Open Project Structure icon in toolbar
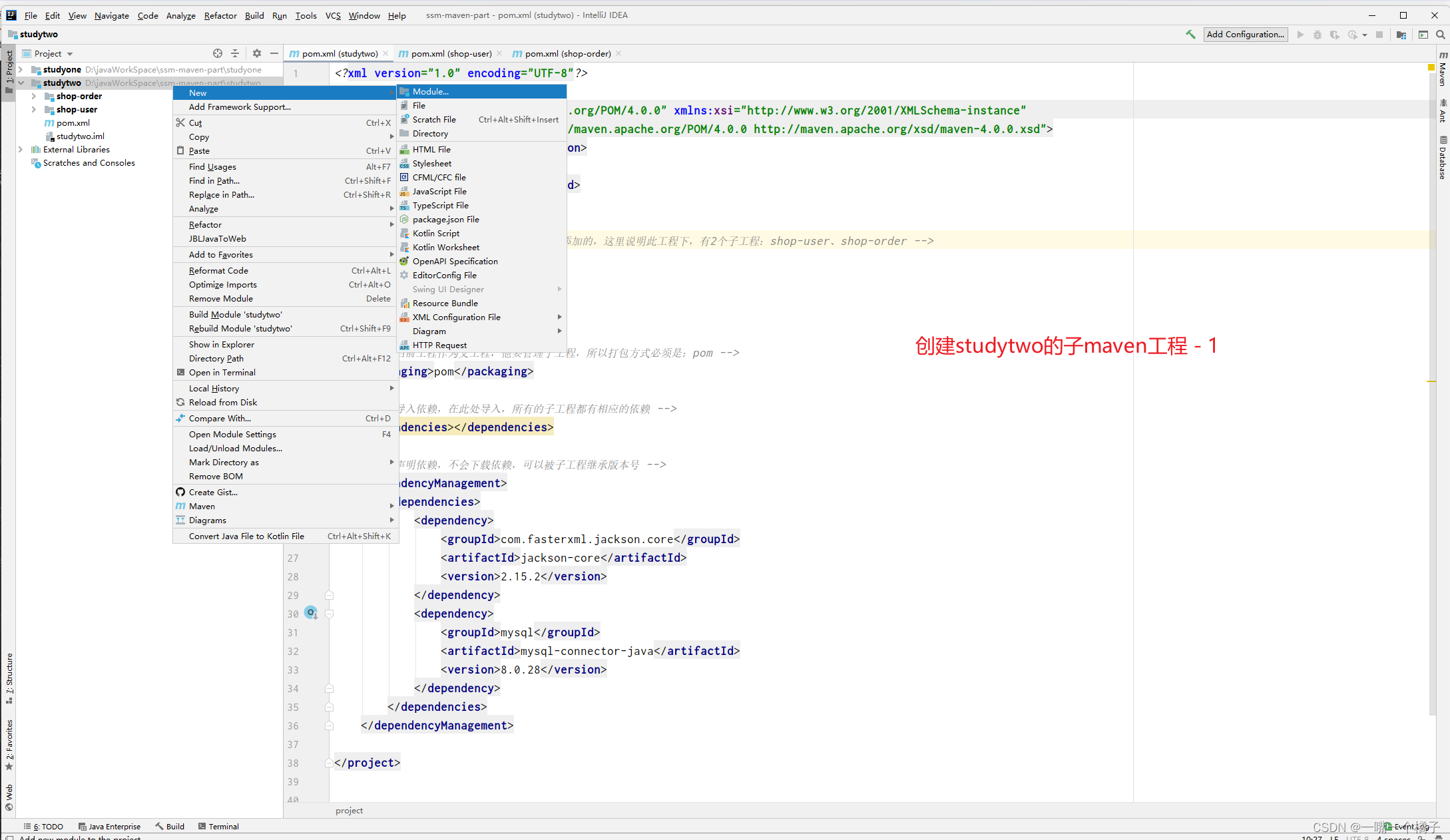The height and width of the screenshot is (840, 1450). 1401,35
